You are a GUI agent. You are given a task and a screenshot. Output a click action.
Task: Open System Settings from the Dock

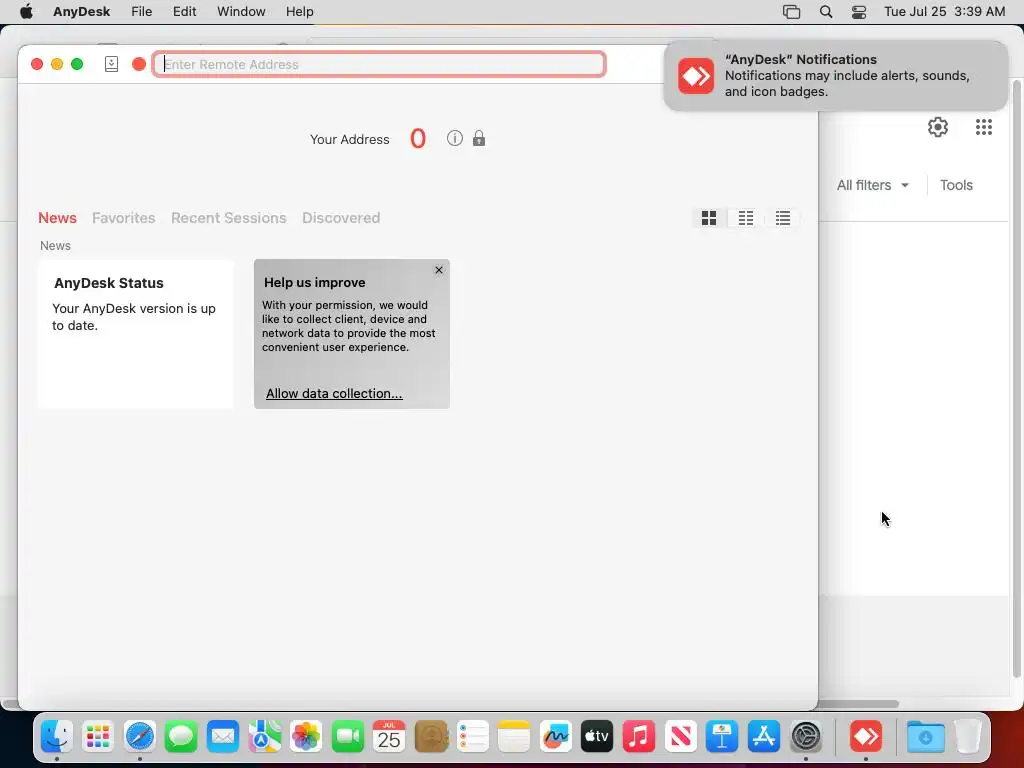coord(806,737)
